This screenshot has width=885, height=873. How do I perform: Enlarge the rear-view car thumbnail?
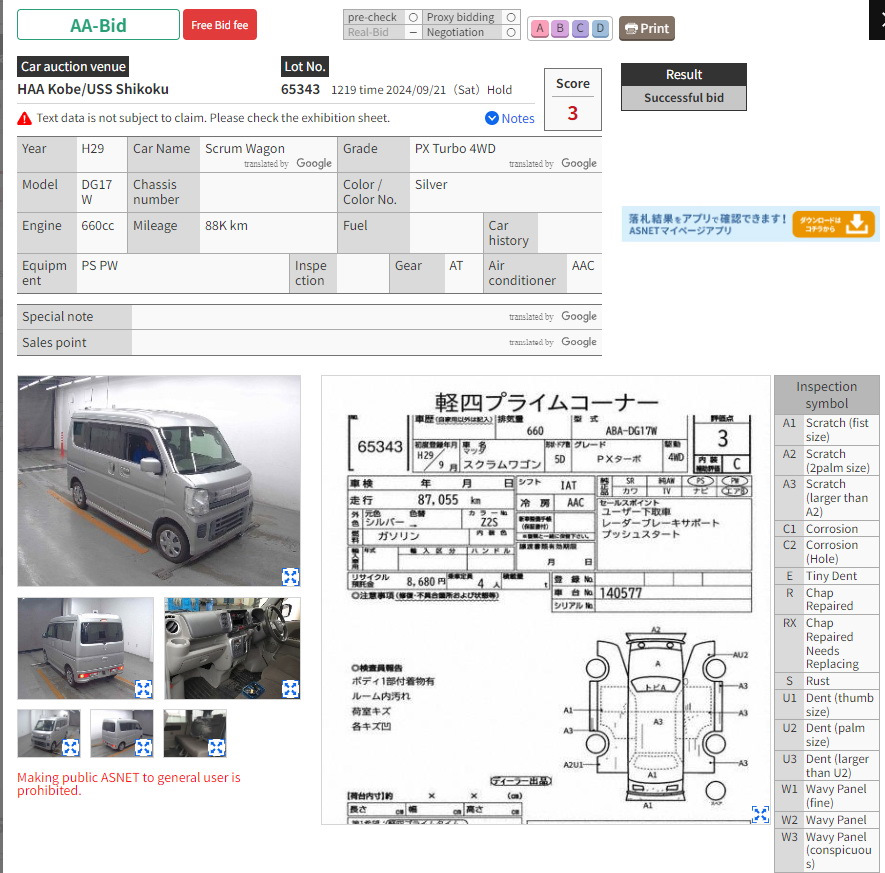(x=143, y=688)
